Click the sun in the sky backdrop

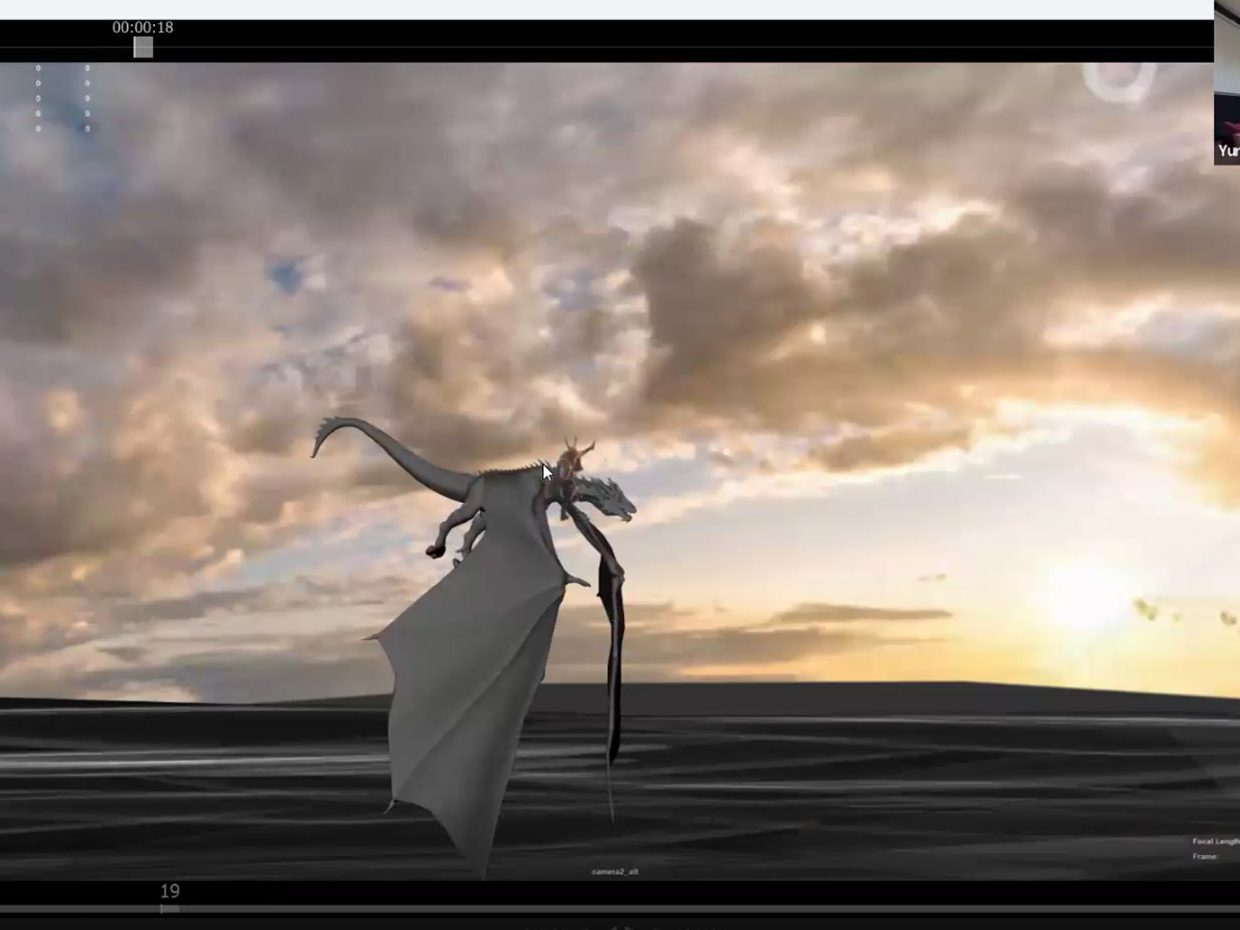[1085, 598]
